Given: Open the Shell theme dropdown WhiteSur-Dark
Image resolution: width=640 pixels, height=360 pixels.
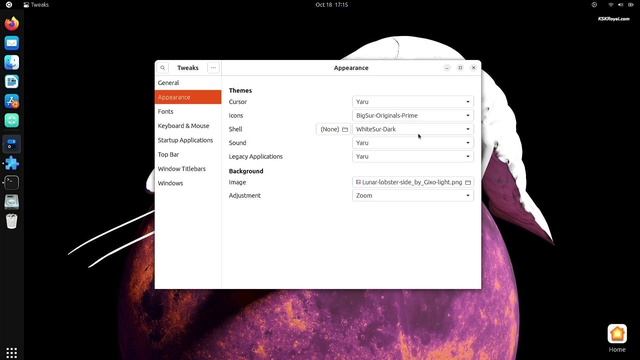Looking at the screenshot, I should [413, 129].
